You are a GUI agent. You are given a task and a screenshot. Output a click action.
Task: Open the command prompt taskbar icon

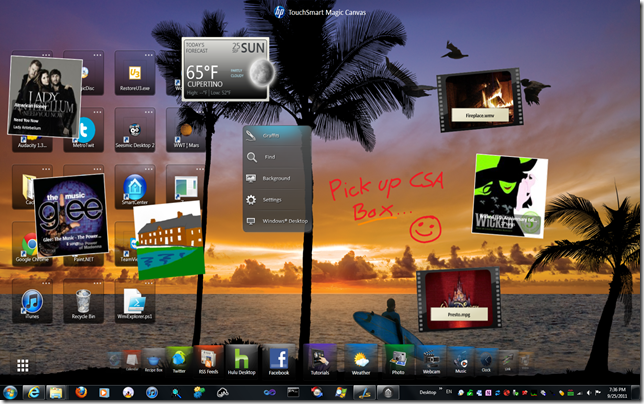tap(293, 393)
